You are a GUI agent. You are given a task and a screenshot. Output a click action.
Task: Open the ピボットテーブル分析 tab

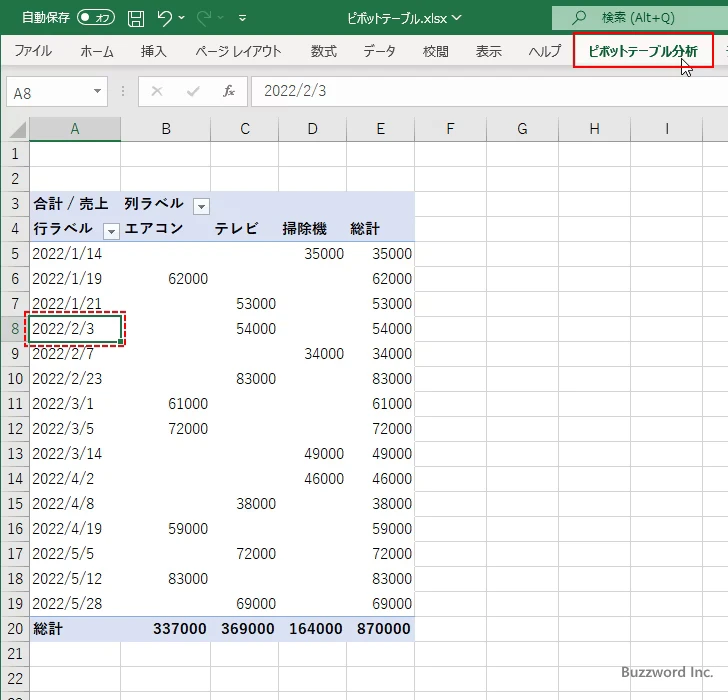(643, 51)
